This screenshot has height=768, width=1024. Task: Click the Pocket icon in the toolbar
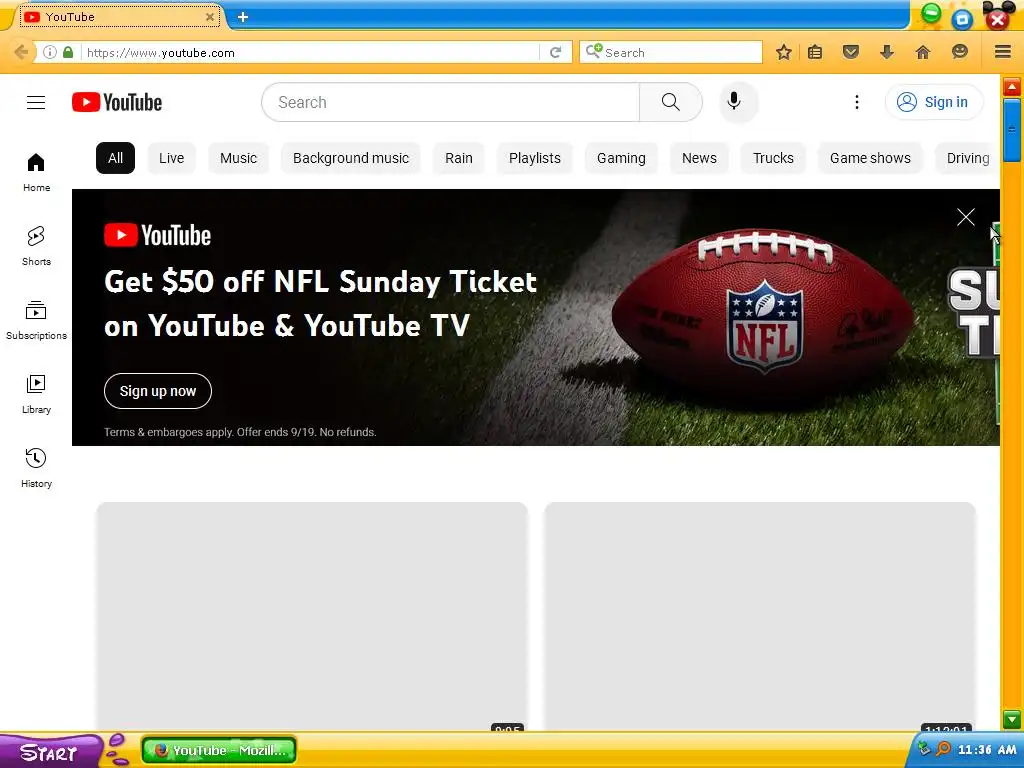click(850, 52)
